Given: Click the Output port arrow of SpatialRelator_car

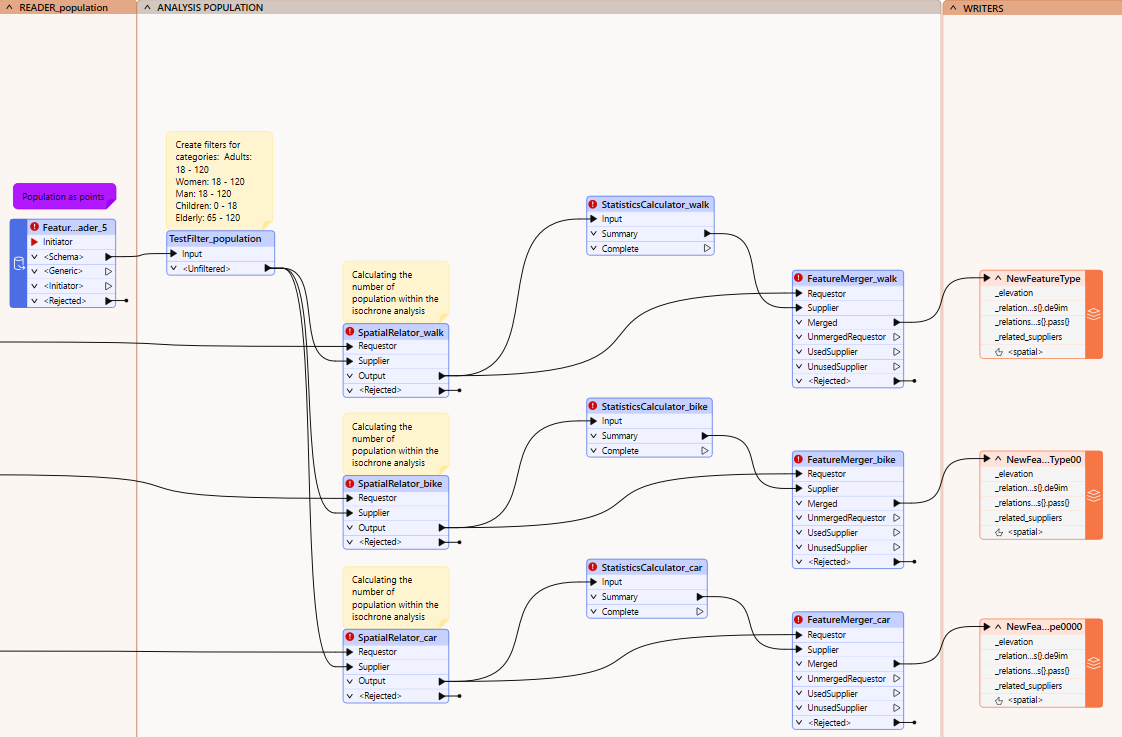Looking at the screenshot, I should [442, 681].
